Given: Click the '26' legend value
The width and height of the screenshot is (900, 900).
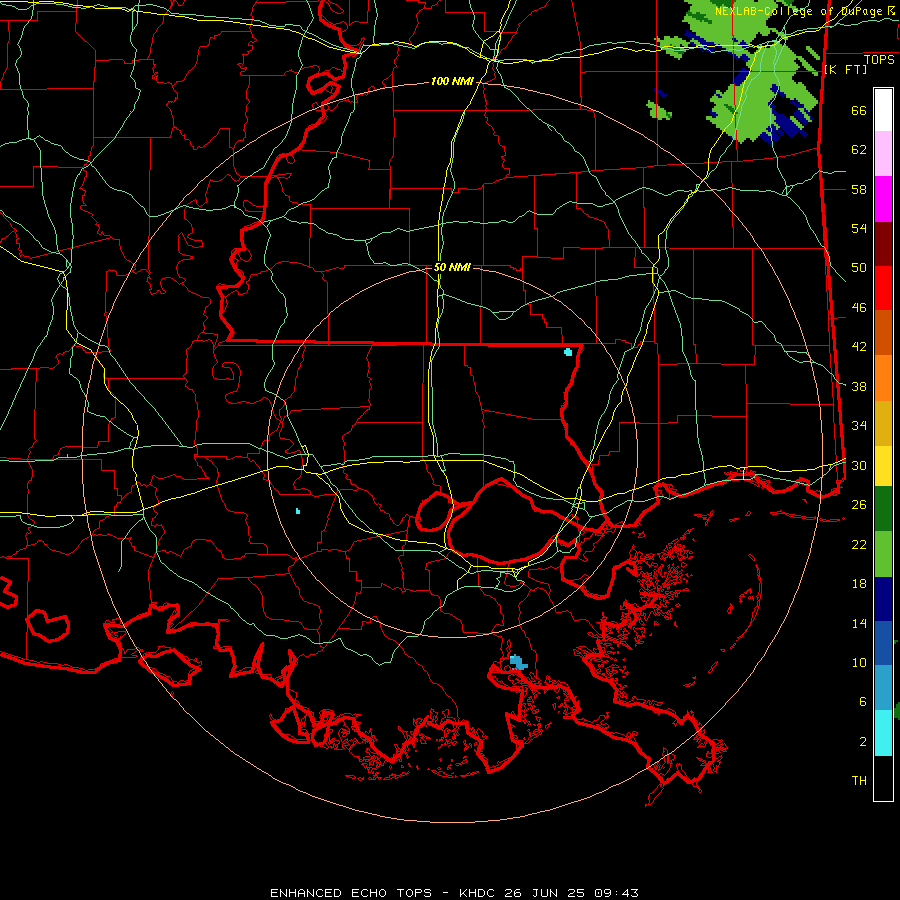Looking at the screenshot, I should pos(859,505).
